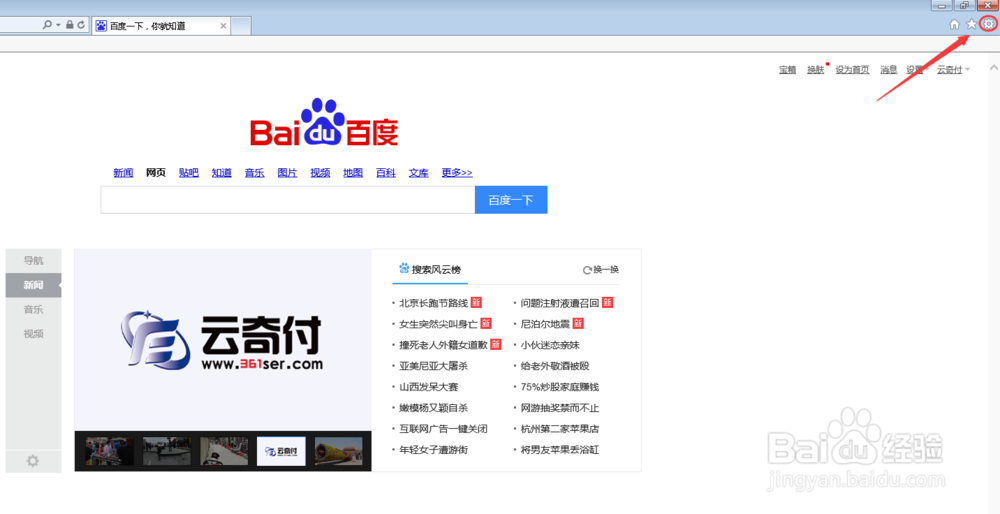The width and height of the screenshot is (1000, 514).
Task: Open the 亚美尼亚大屠杀 headline
Action: click(x=434, y=366)
